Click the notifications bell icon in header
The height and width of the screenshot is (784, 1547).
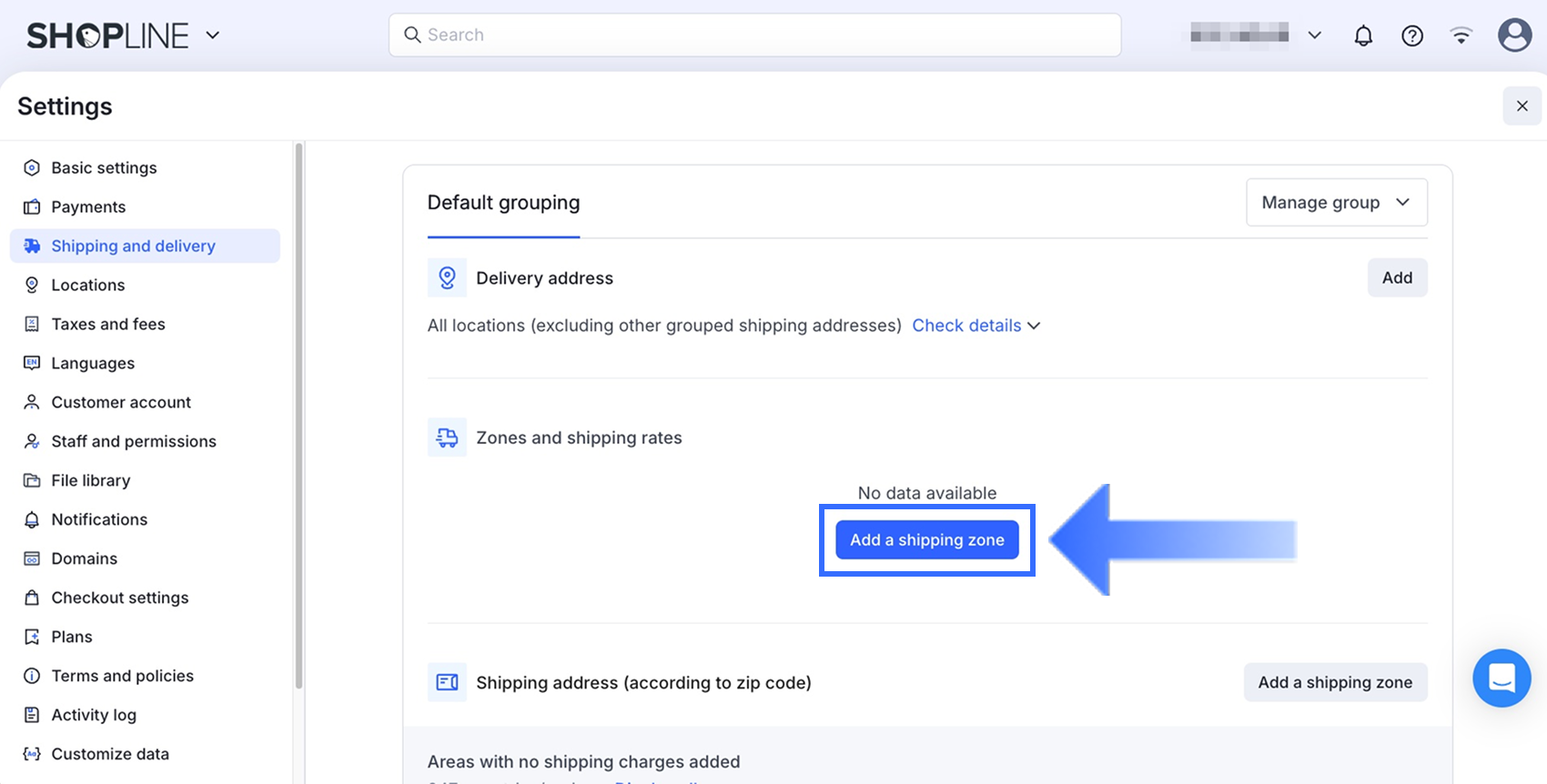point(1363,35)
